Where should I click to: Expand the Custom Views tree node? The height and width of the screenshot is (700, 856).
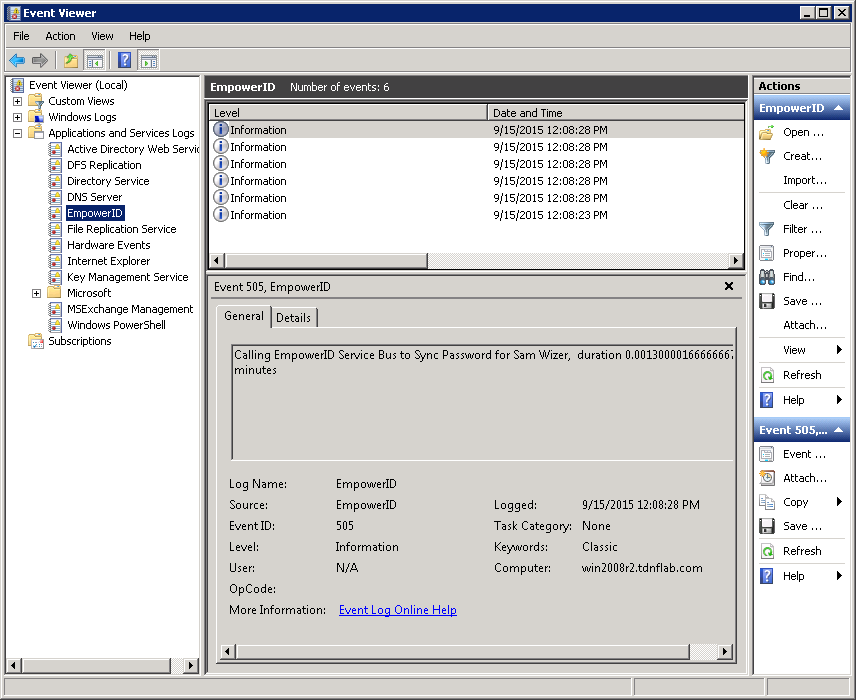click(x=17, y=101)
